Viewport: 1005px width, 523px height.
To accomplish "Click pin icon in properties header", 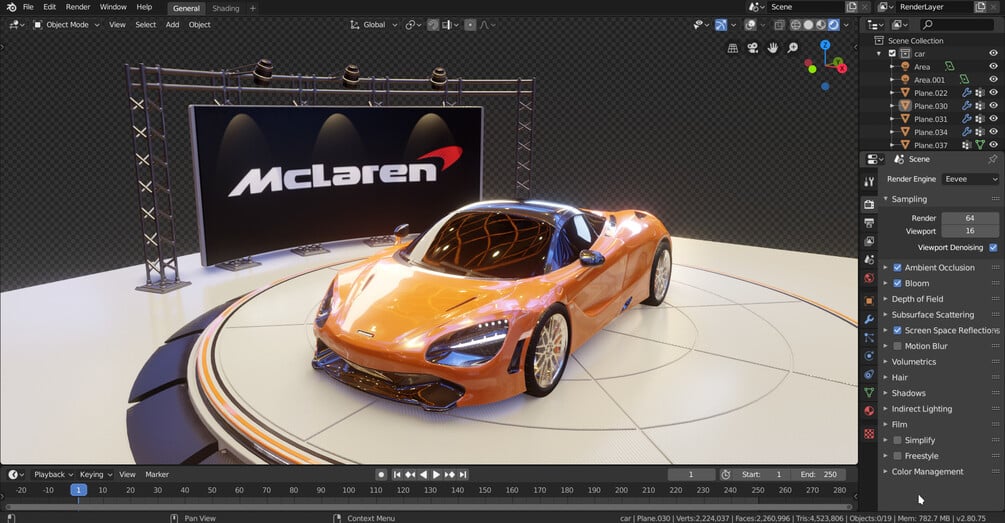I will (x=993, y=159).
